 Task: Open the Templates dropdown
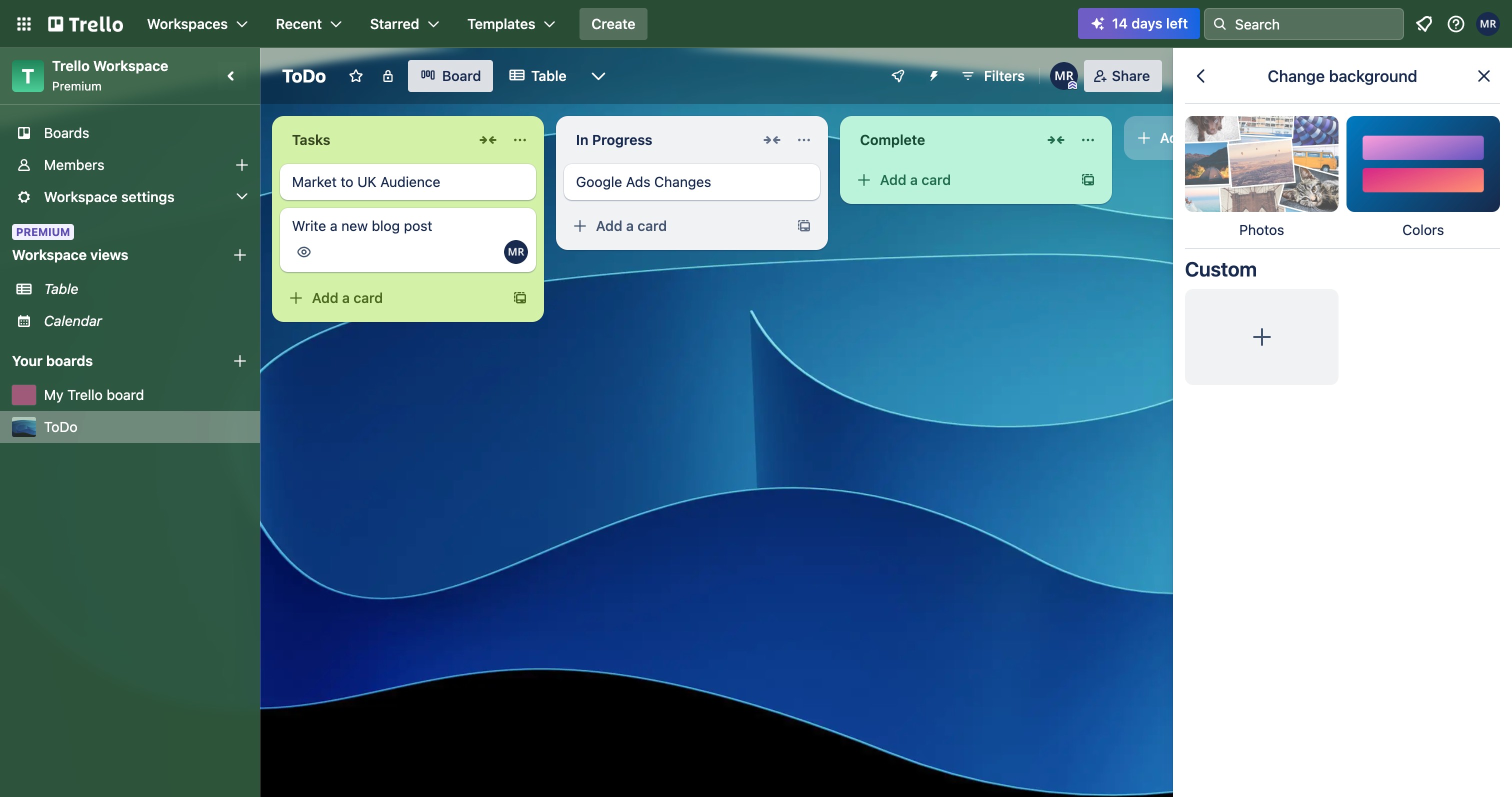pyautogui.click(x=510, y=24)
